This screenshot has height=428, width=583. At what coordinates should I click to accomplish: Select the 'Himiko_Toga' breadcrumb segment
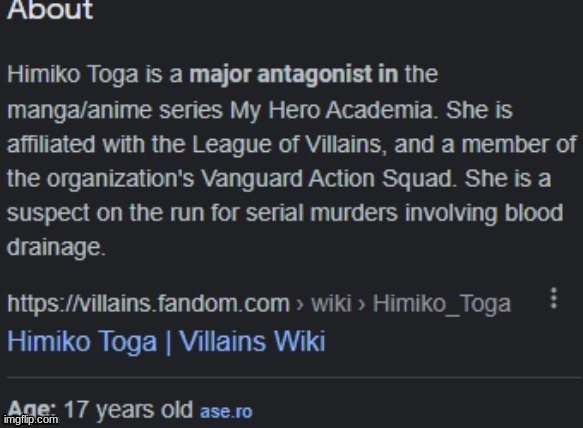[x=442, y=304]
